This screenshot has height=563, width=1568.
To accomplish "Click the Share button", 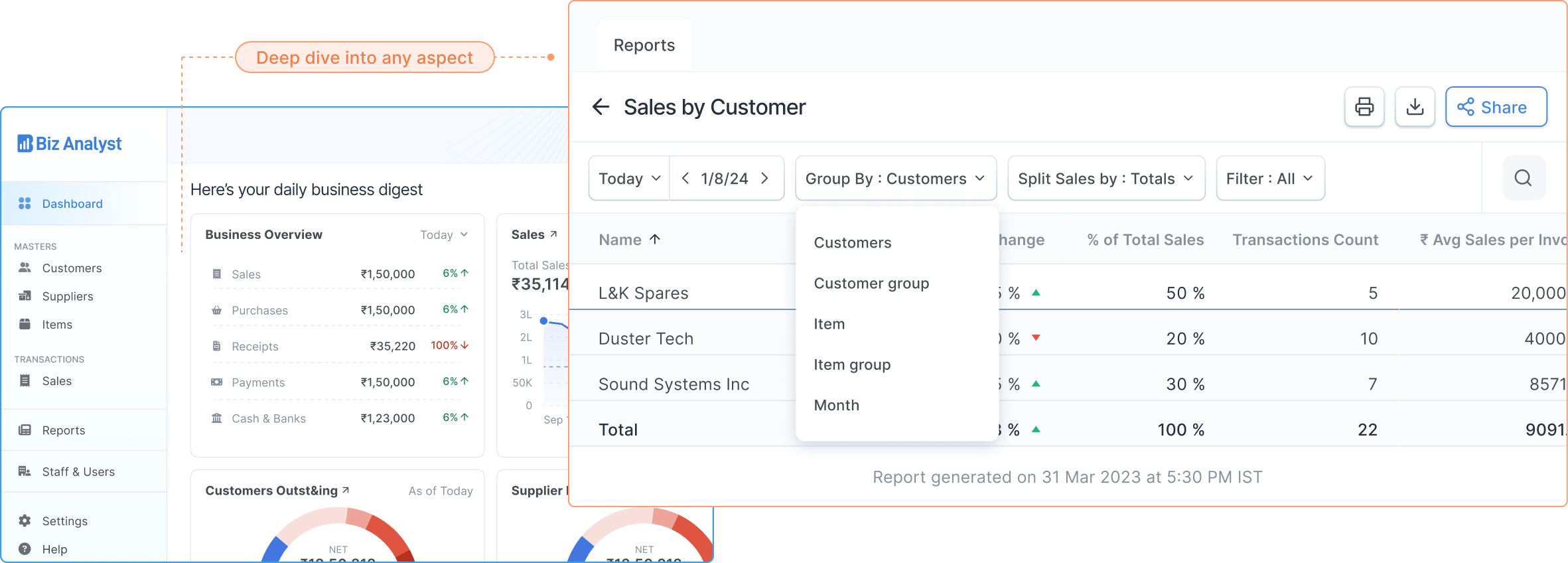I will (1496, 107).
